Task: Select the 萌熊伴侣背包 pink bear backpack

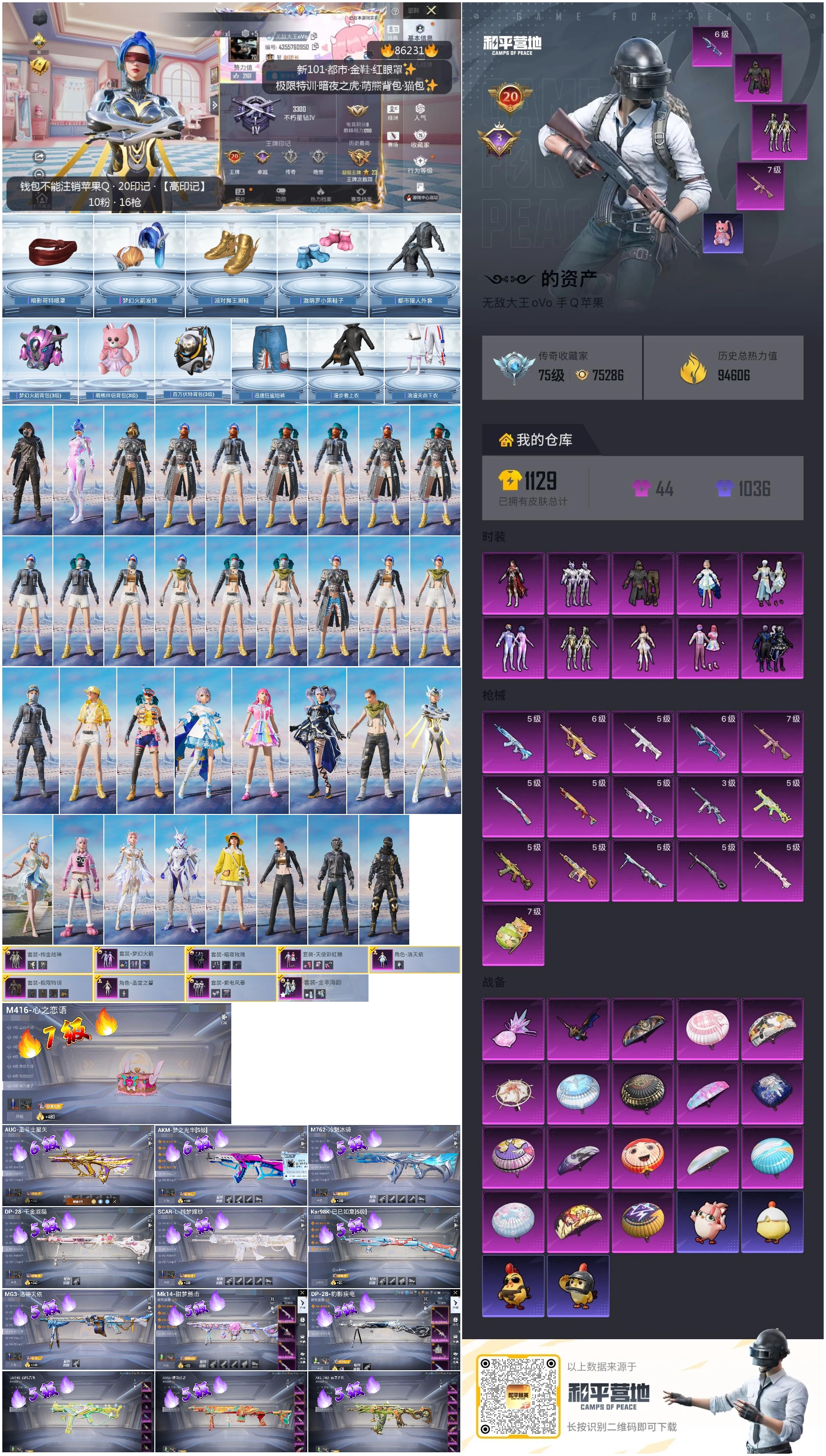Action: pyautogui.click(x=116, y=361)
